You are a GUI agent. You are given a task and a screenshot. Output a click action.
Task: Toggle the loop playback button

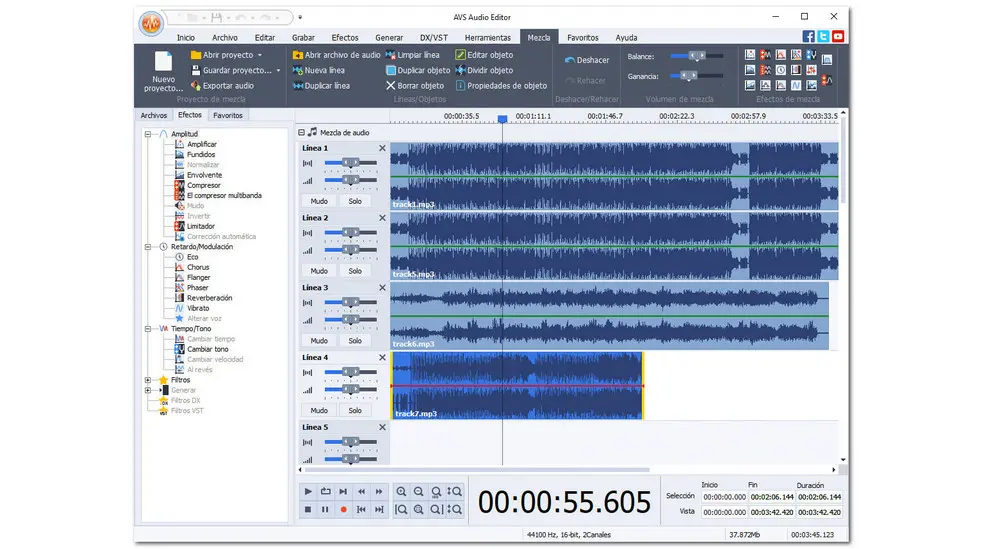point(325,492)
